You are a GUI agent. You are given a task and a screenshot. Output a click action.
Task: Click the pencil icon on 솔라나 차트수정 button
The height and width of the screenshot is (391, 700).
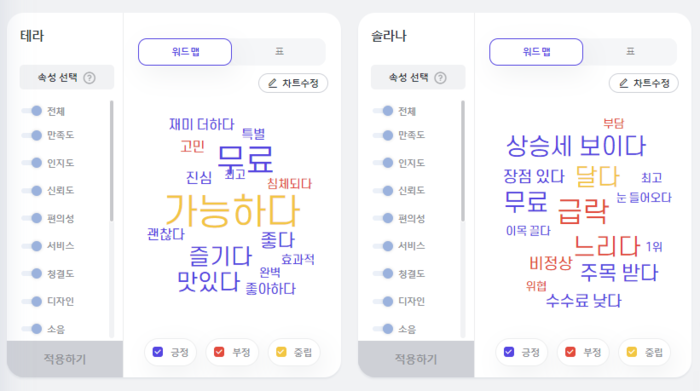pyautogui.click(x=624, y=83)
